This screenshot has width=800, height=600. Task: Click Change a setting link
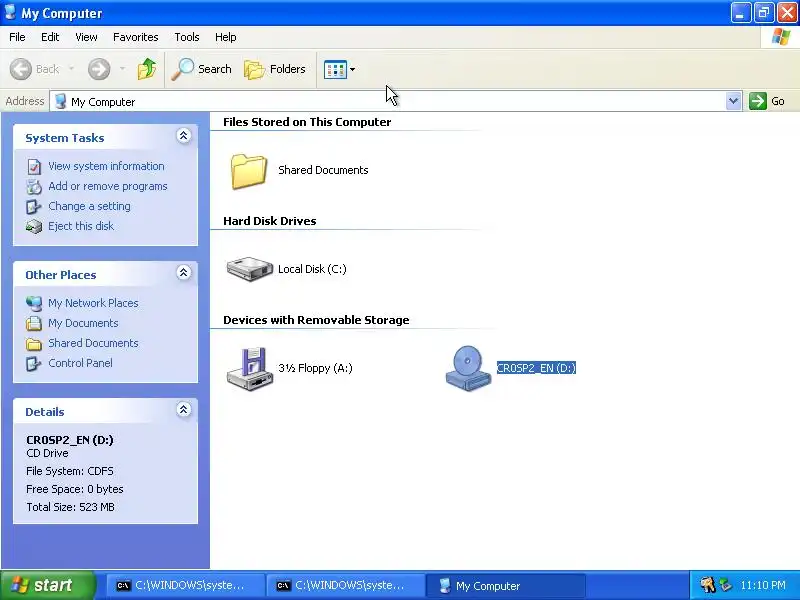pyautogui.click(x=89, y=206)
